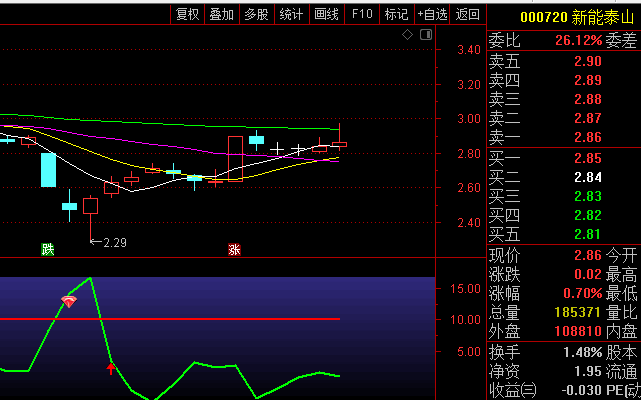This screenshot has height=400, width=641.
Task: Click the 卖三 price 2.88
Action: (x=588, y=99)
